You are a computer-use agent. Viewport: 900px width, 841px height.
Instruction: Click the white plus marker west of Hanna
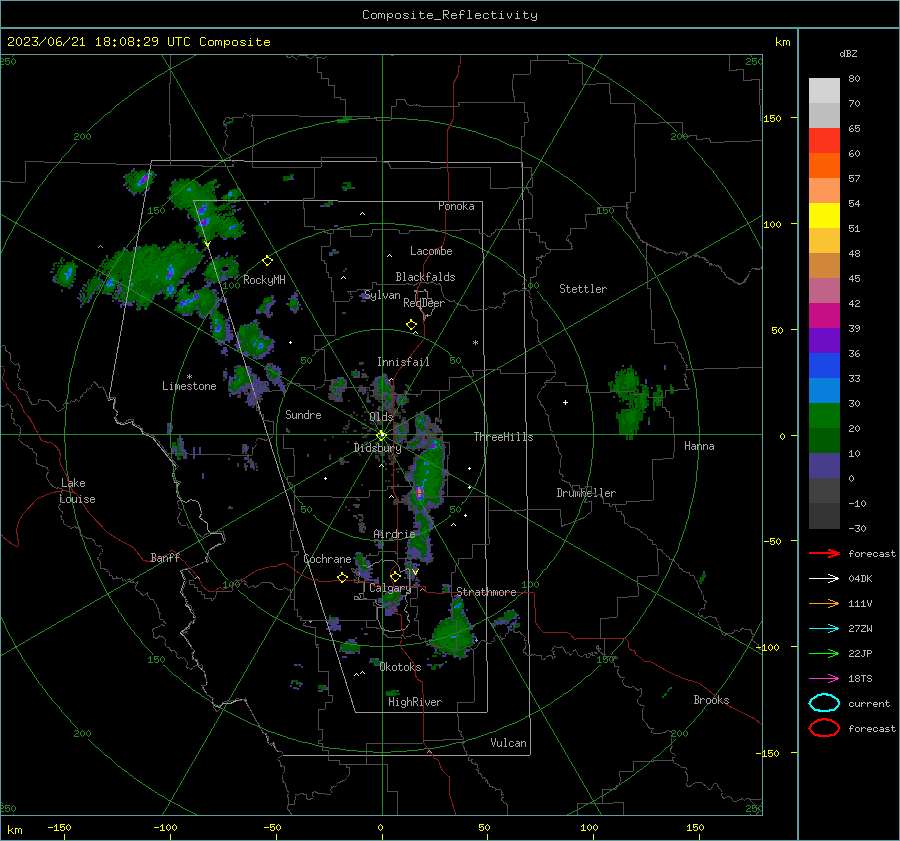tap(565, 402)
